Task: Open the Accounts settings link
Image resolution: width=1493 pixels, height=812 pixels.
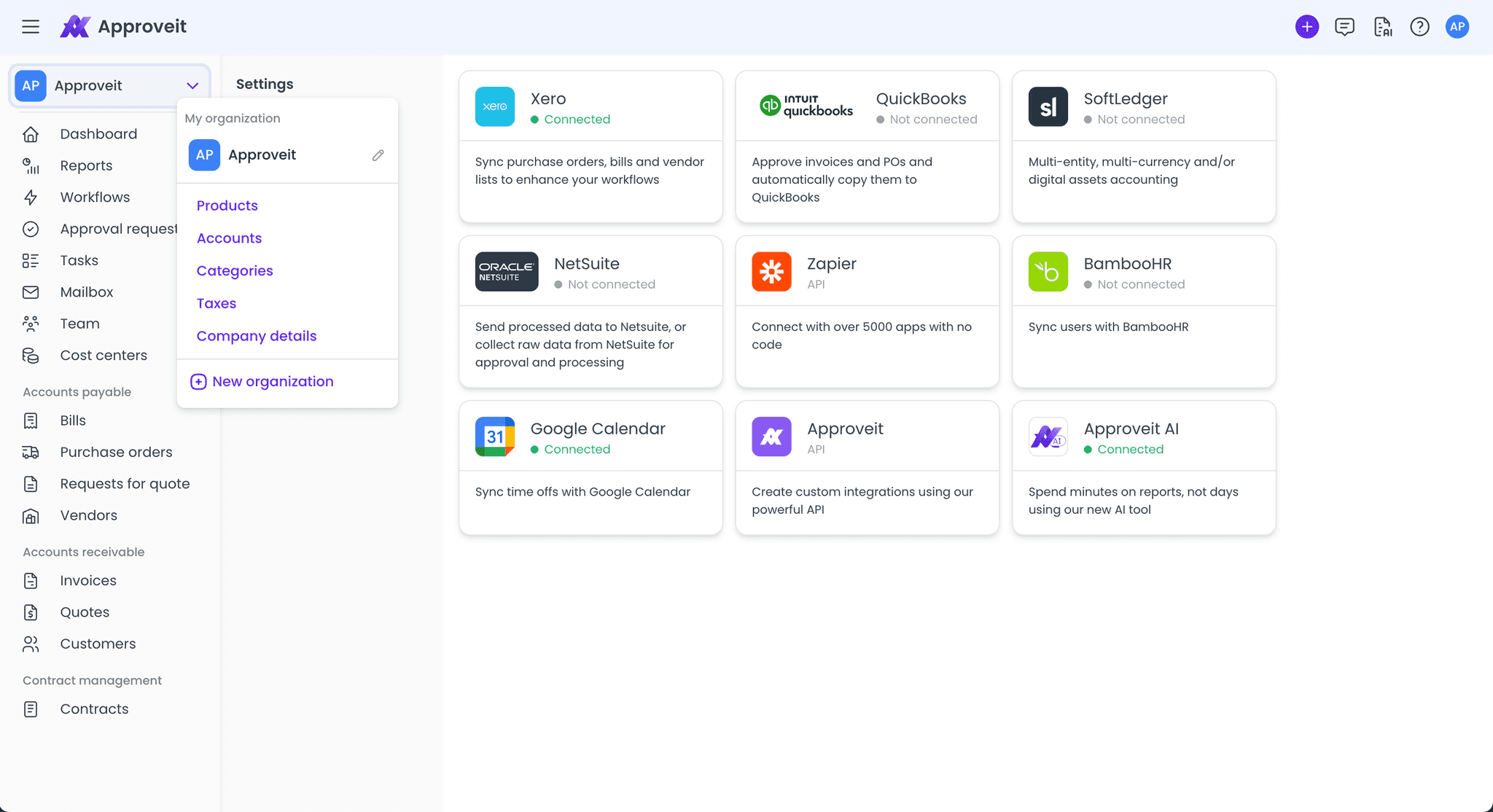Action: coord(229,238)
